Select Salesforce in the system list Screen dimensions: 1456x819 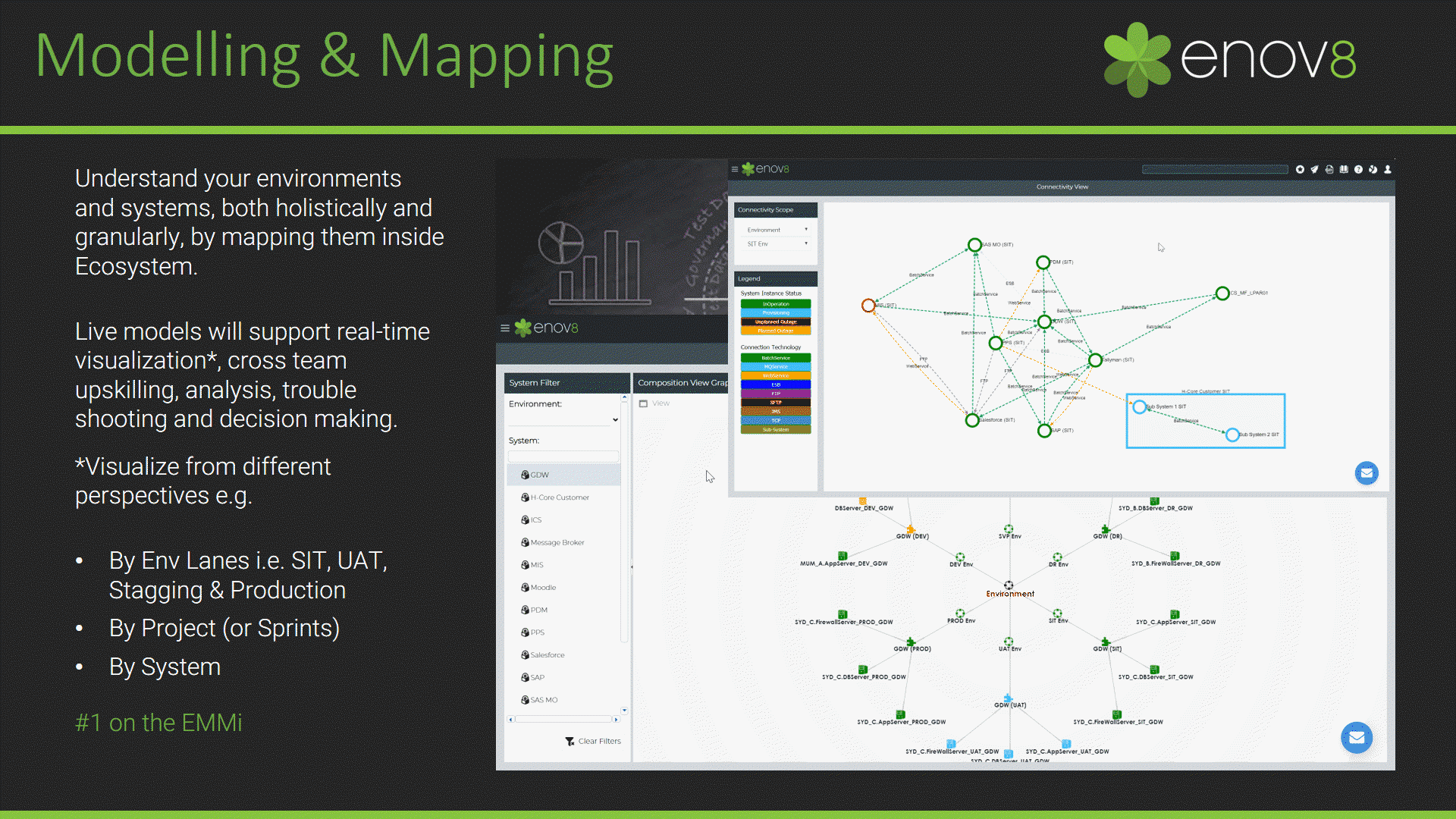coord(547,655)
